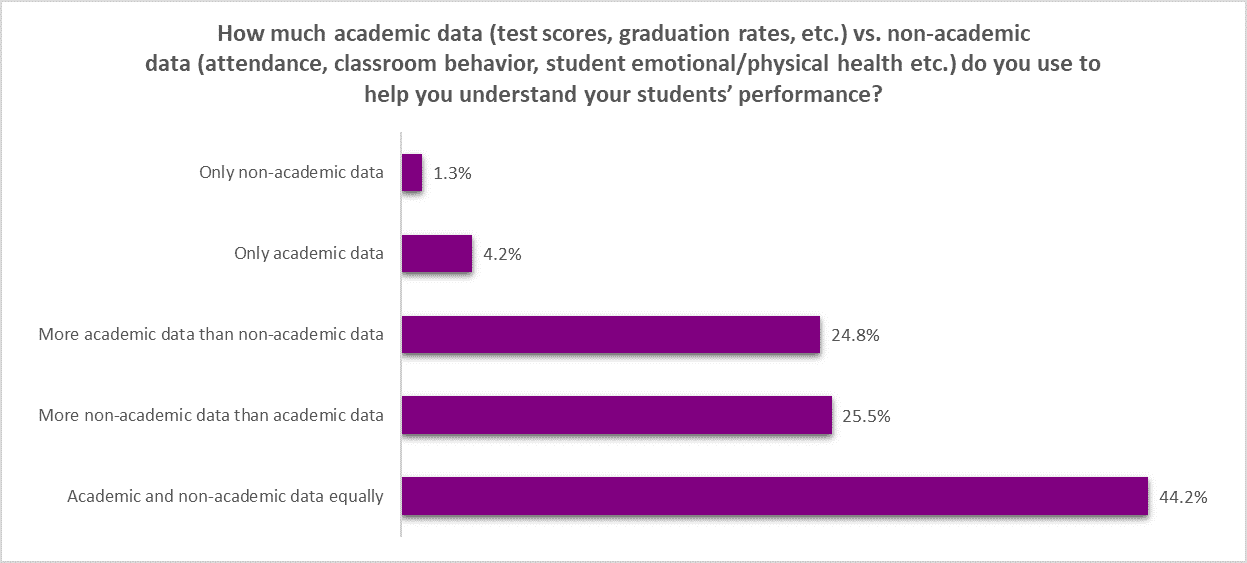This screenshot has height=563, width=1247.
Task: Click 'Academic and non-academic data equally' label
Action: pyautogui.click(x=225, y=497)
